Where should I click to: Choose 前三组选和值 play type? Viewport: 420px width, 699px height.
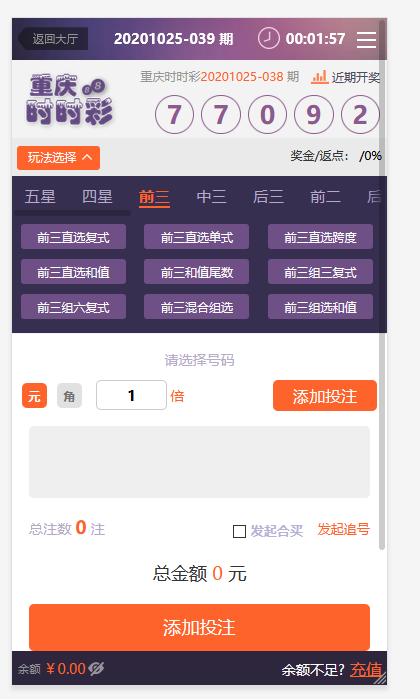320,307
